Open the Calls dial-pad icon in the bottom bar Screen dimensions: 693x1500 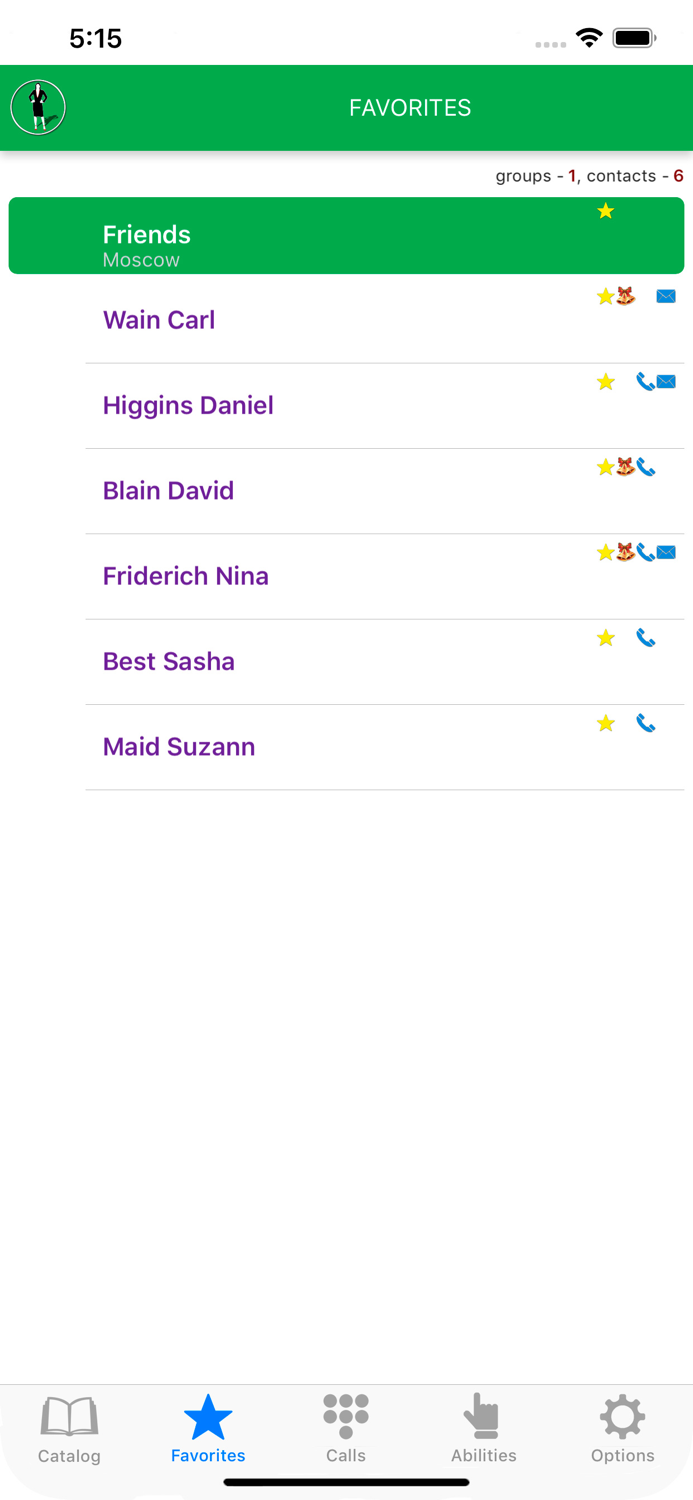coord(345,1413)
